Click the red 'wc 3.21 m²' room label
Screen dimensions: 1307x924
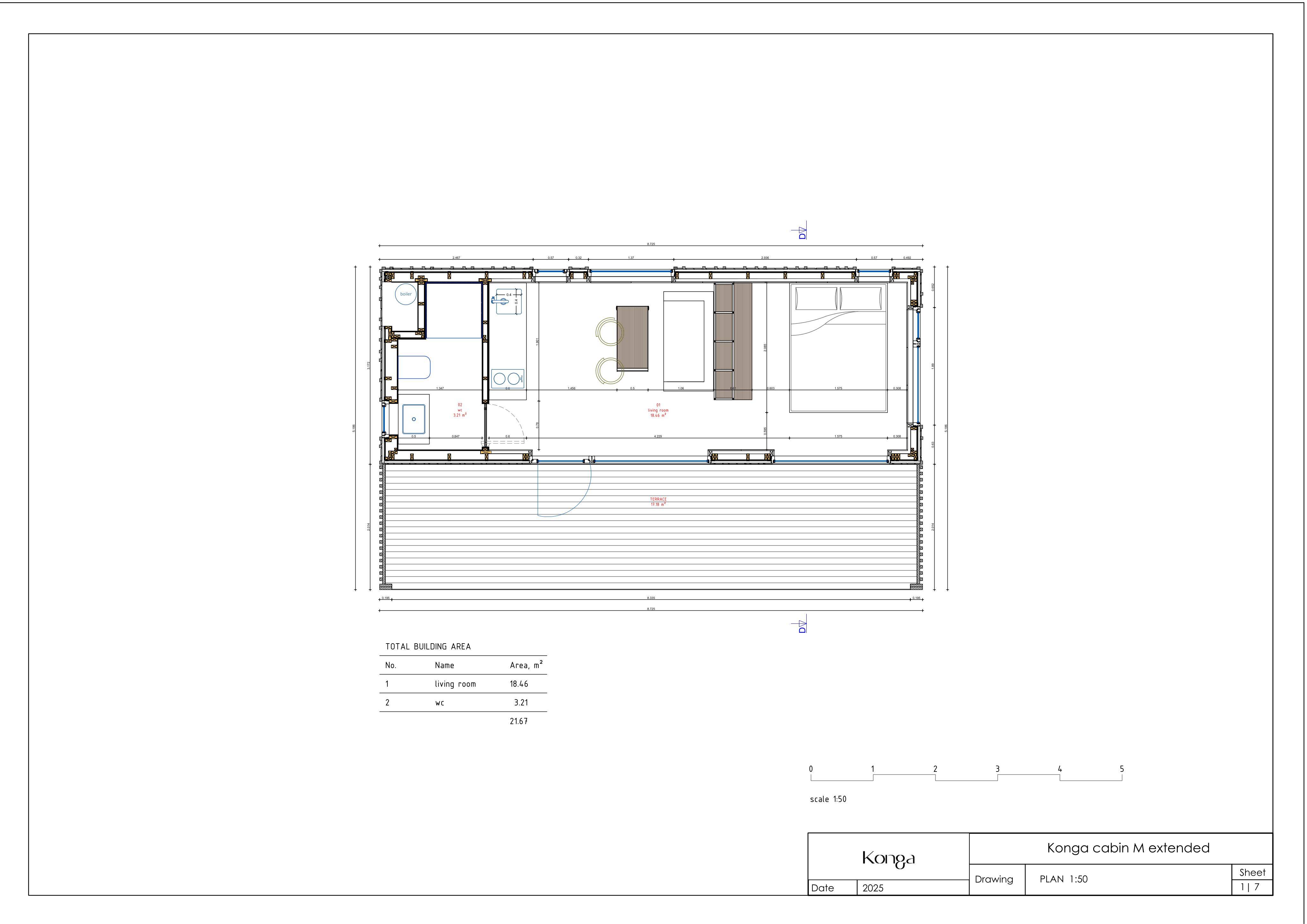point(460,410)
